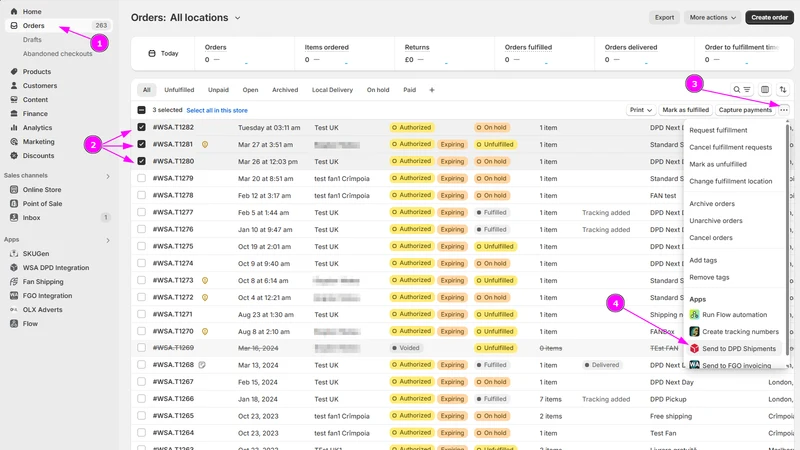
Task: Click the Finance icon in sidebar
Action: point(14,113)
